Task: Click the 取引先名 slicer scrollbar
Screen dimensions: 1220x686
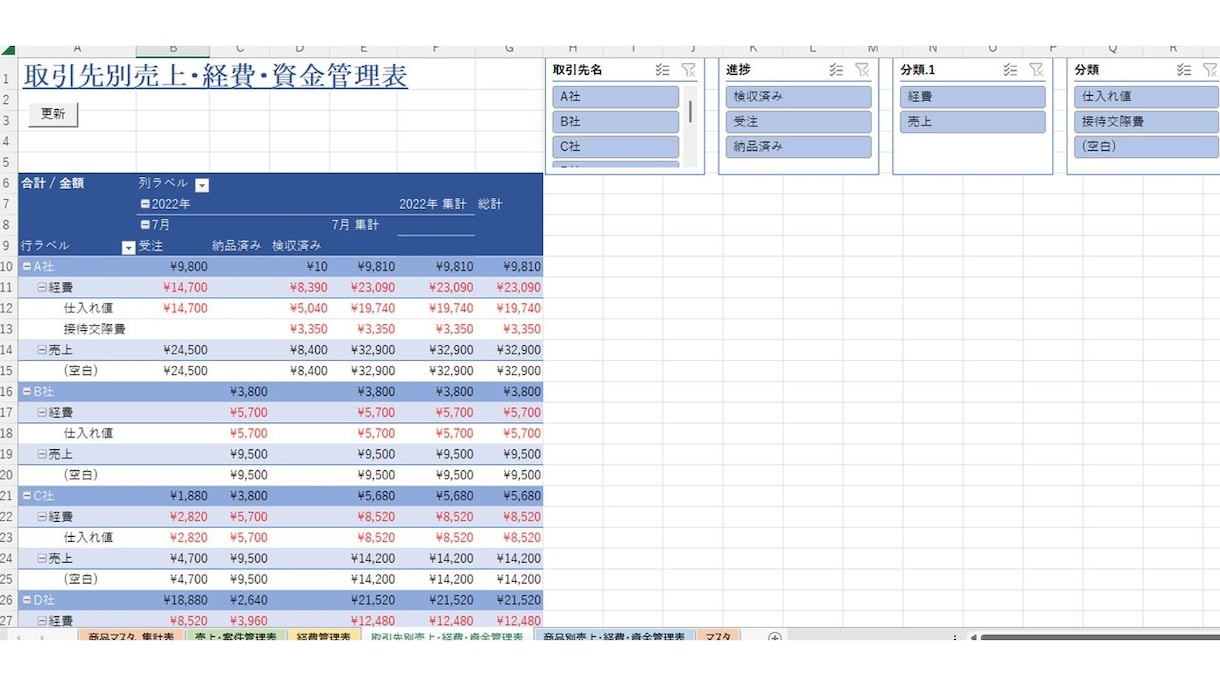Action: [x=689, y=112]
